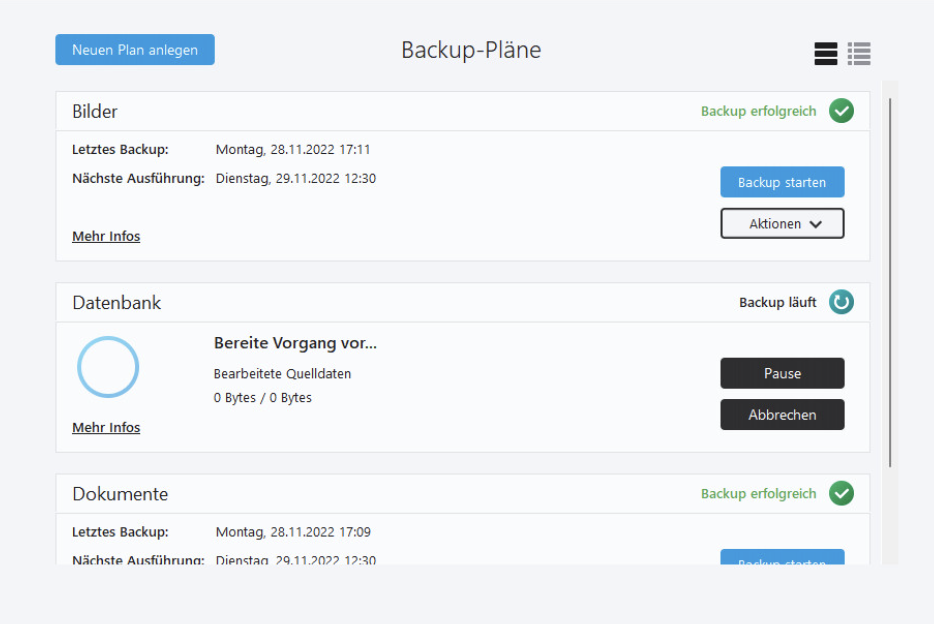Viewport: 934px width, 624px height.
Task: Start the backup for the Bilder plan
Action: pyautogui.click(x=782, y=182)
